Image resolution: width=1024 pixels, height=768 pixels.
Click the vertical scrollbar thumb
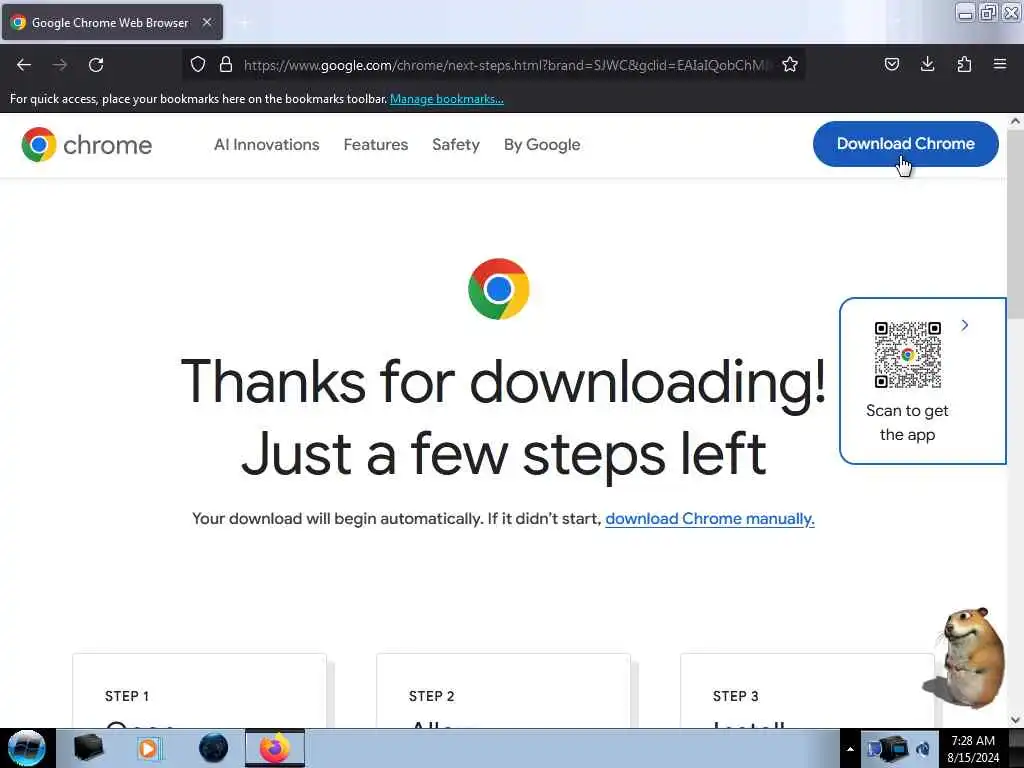tap(1015, 223)
